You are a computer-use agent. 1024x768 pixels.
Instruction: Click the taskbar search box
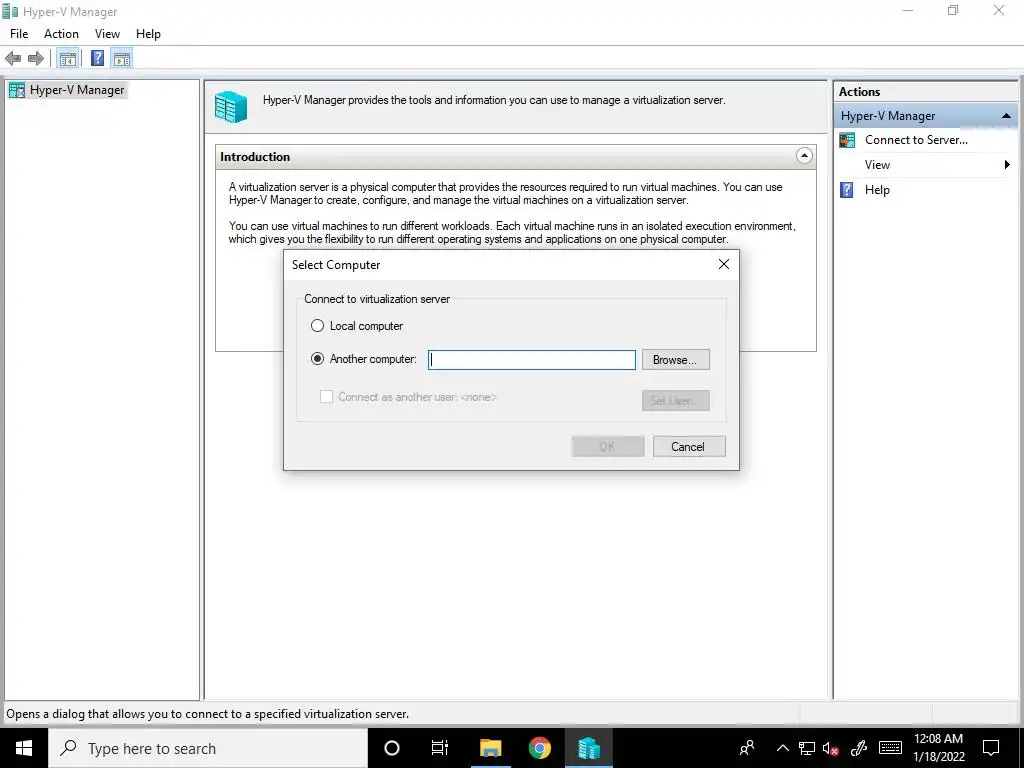(208, 748)
